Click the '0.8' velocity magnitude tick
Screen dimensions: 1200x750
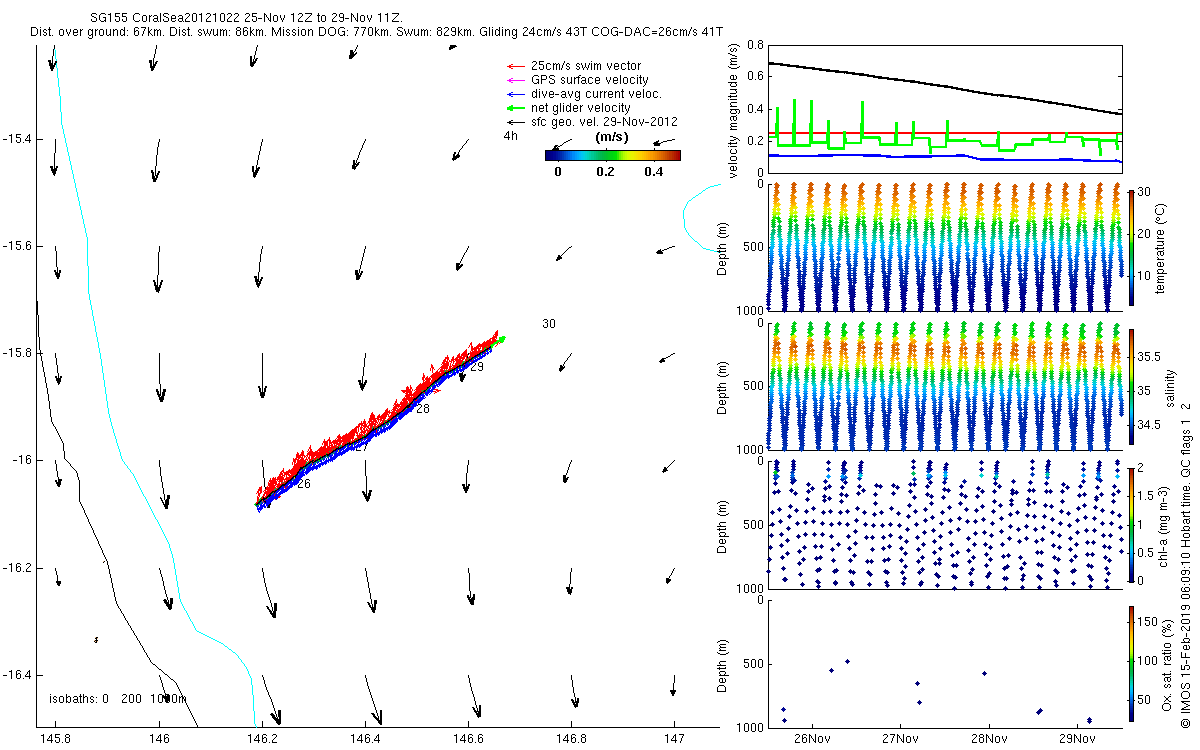coord(753,46)
